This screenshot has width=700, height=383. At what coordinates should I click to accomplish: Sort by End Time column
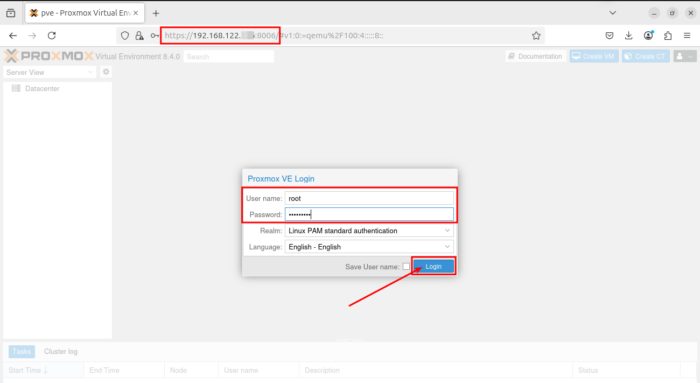coord(124,370)
